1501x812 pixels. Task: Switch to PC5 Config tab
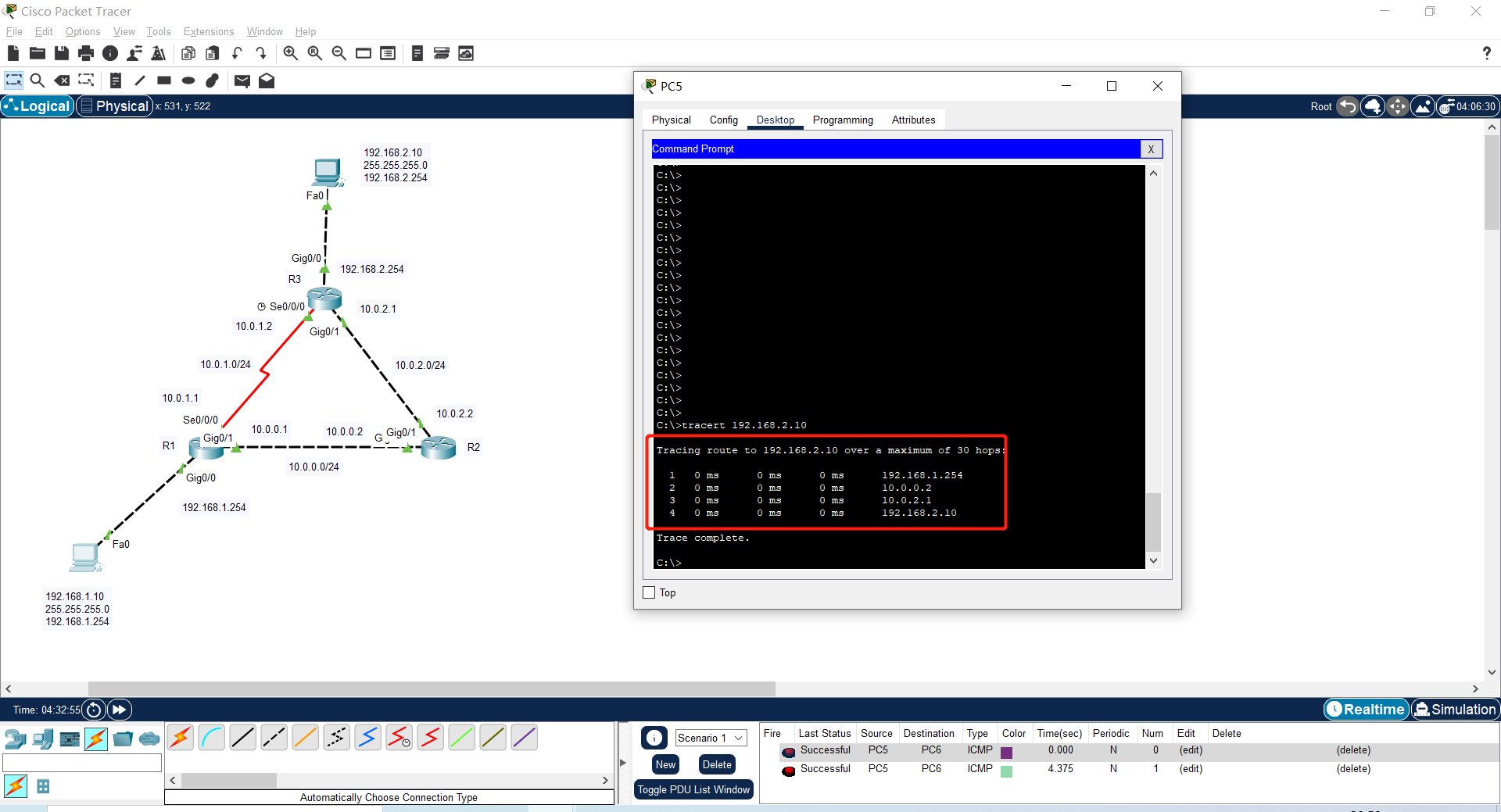(724, 120)
